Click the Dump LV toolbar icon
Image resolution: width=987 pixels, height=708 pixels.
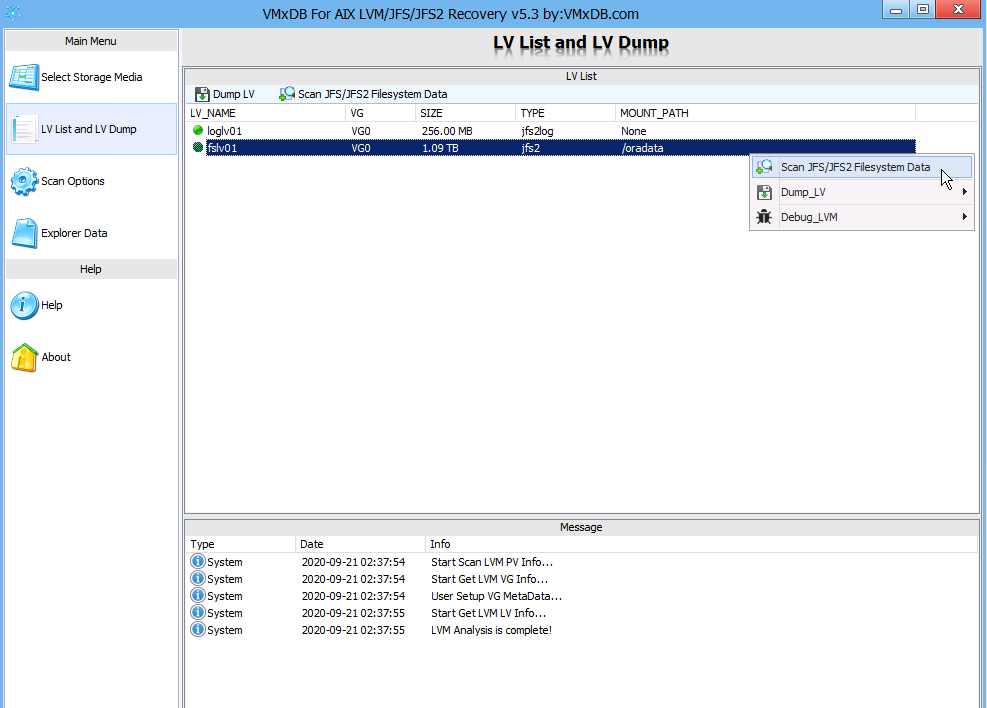[202, 94]
